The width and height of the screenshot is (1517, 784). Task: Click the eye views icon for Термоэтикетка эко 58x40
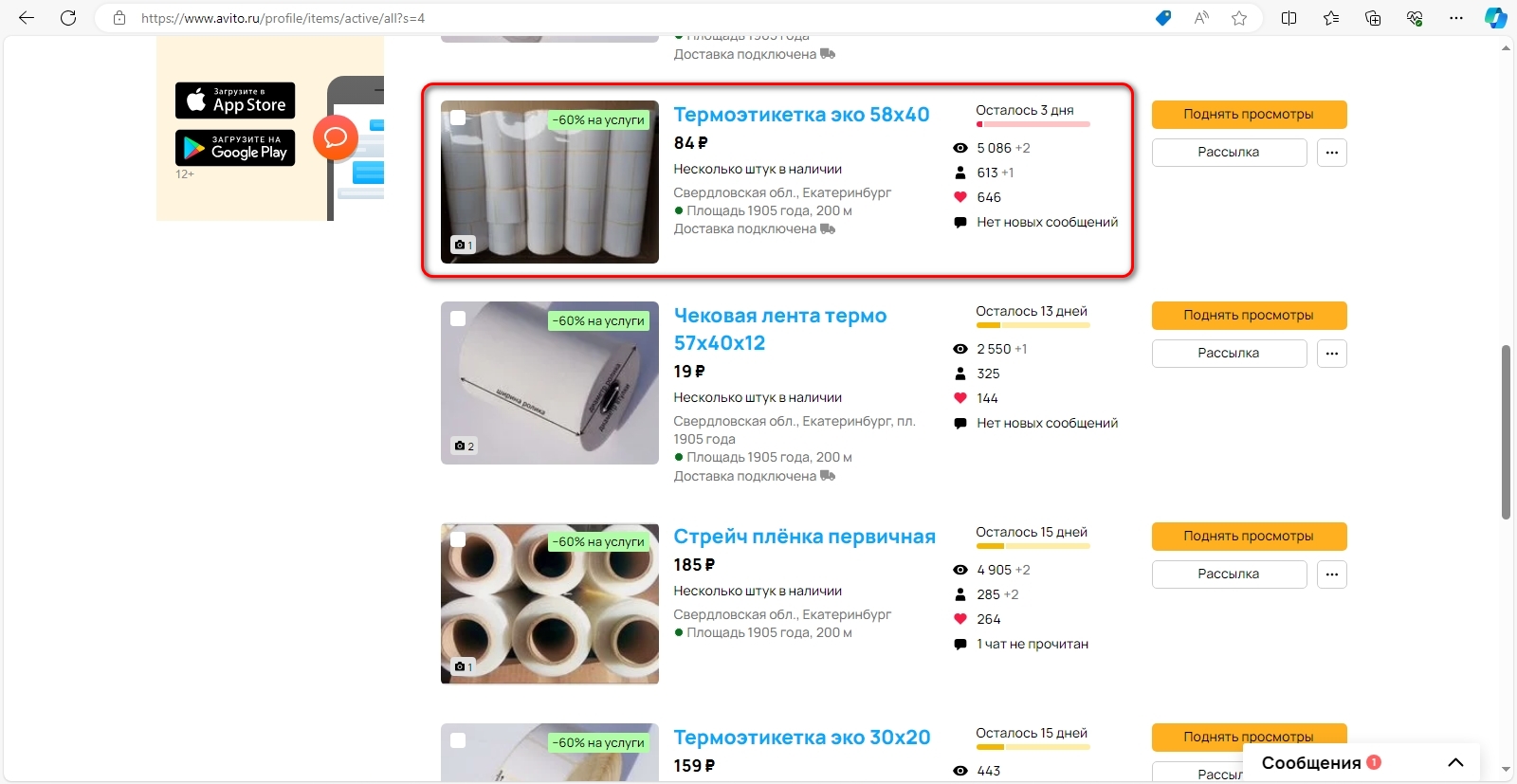click(x=960, y=148)
